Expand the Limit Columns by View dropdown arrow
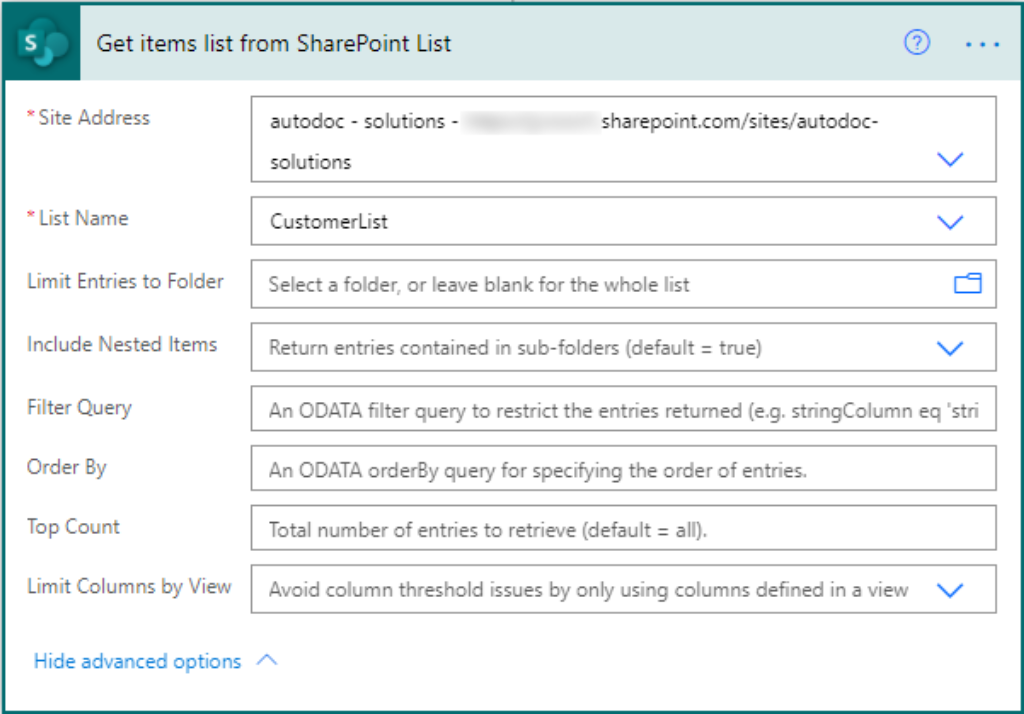Screen dimensions: 1024x714 (x=949, y=590)
